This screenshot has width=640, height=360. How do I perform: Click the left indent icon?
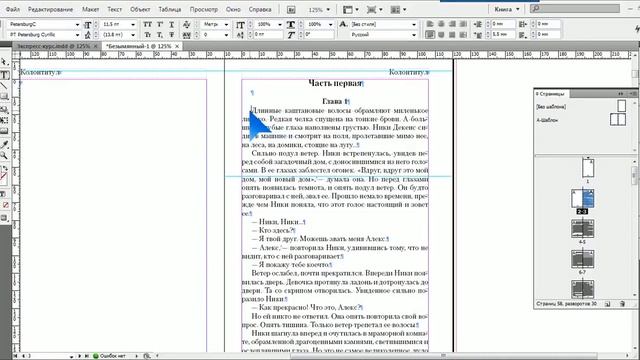478,24
